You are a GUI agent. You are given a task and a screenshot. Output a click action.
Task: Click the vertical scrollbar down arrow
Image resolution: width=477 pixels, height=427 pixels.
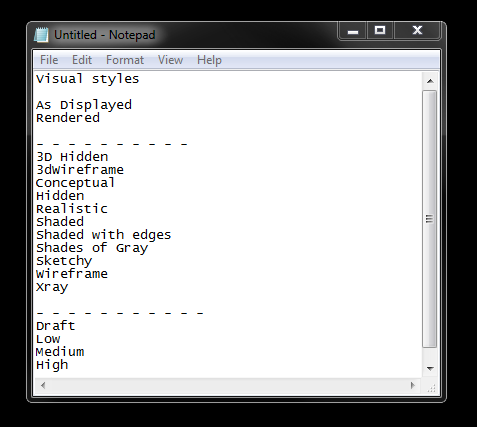pos(430,369)
